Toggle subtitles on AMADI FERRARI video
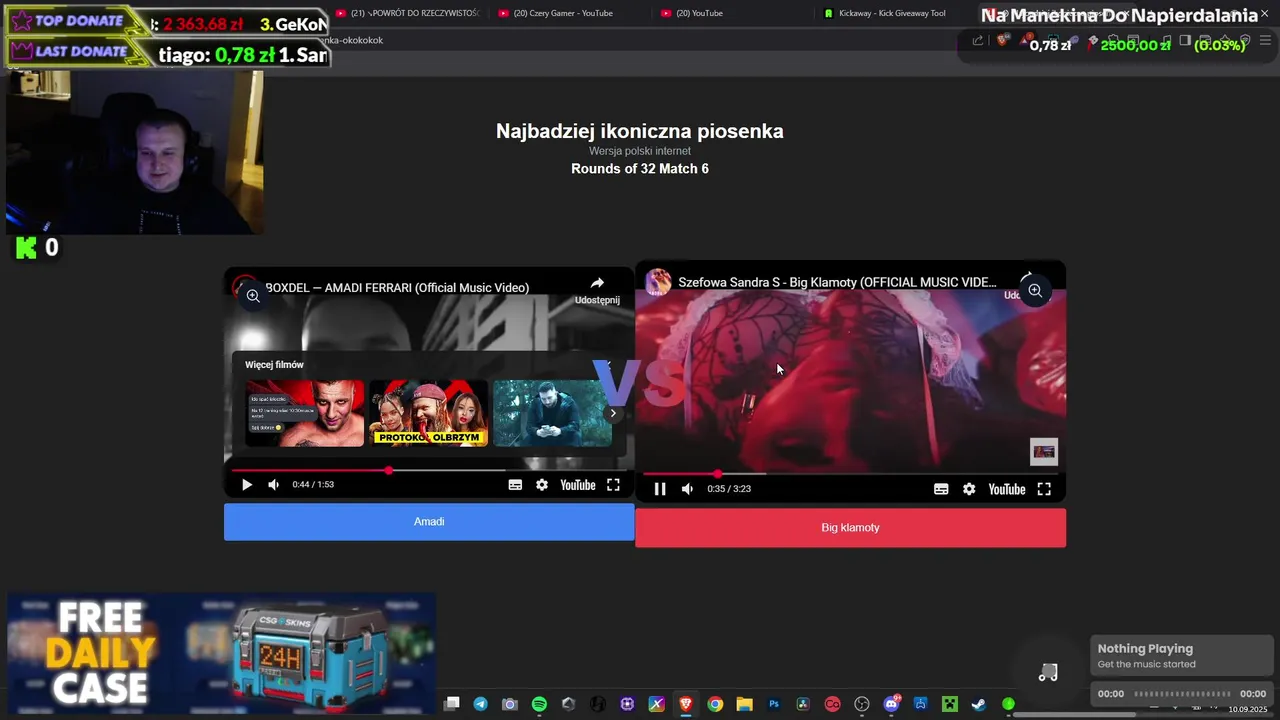 click(515, 485)
